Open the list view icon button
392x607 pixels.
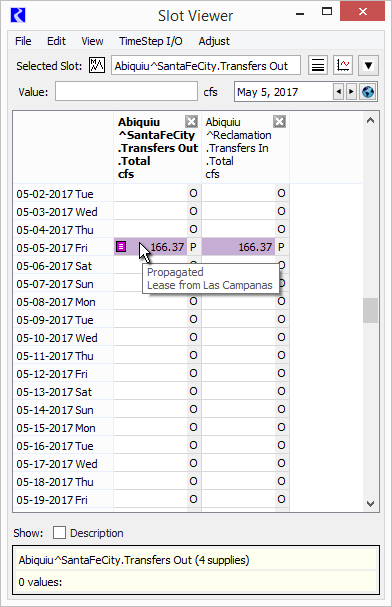(x=318, y=65)
